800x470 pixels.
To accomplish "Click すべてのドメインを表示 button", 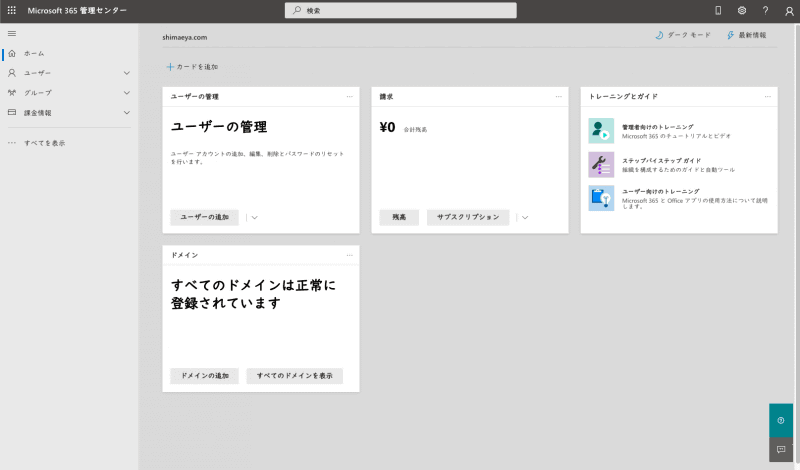I will click(x=294, y=376).
